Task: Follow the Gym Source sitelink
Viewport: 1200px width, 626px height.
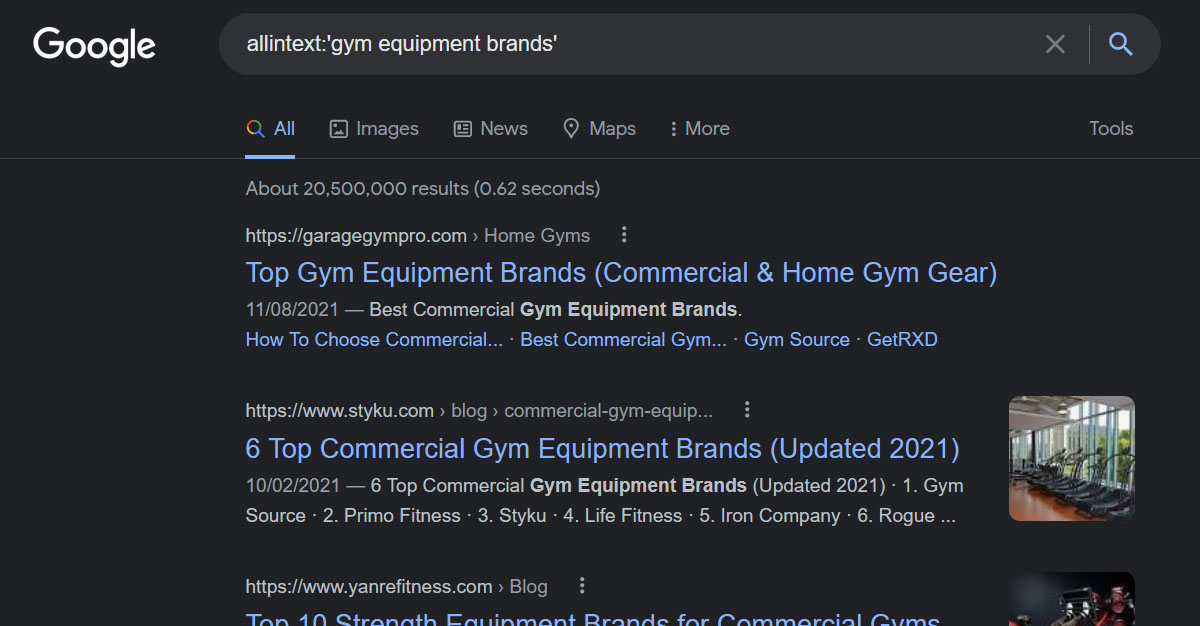Action: click(797, 340)
